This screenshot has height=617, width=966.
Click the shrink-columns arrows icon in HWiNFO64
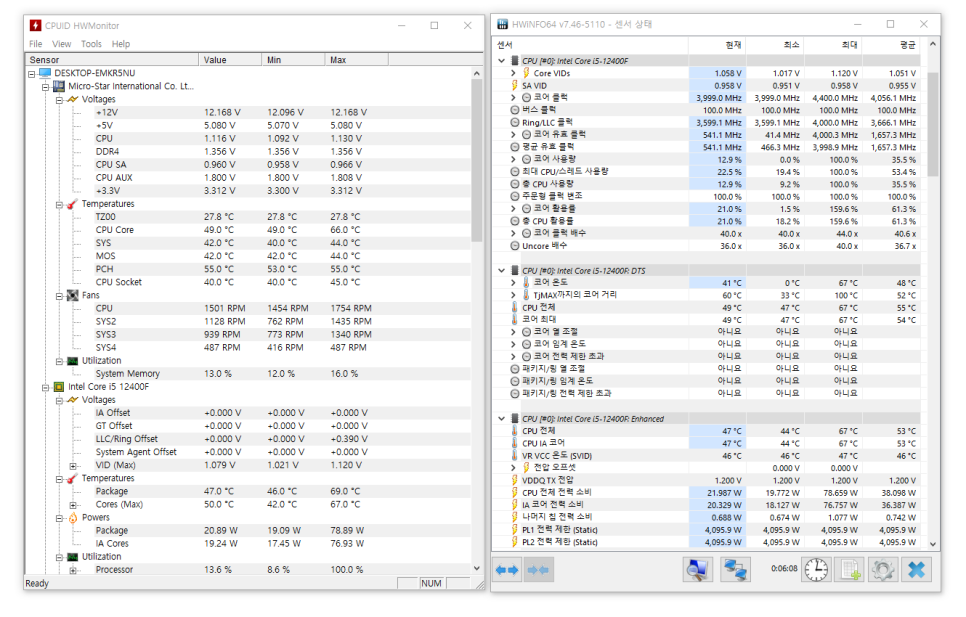(538, 570)
